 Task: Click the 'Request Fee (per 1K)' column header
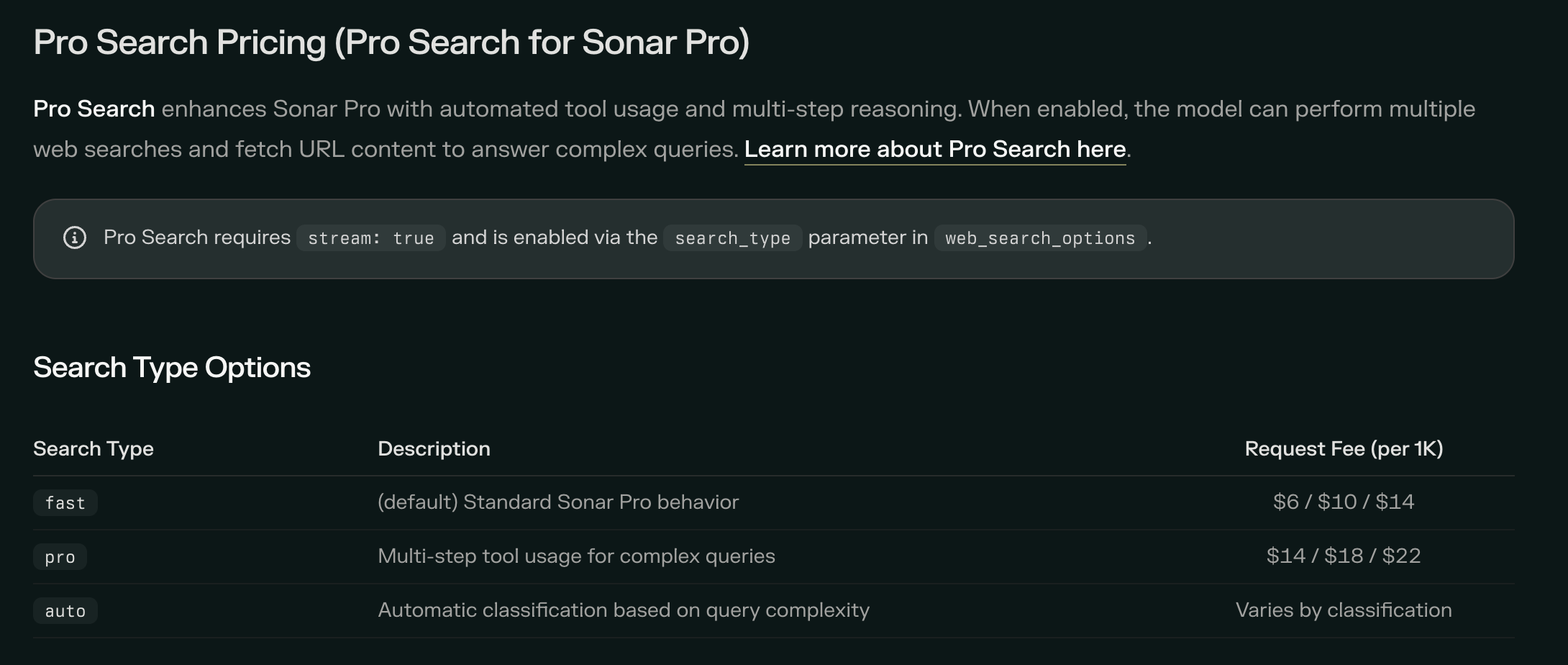pos(1343,448)
